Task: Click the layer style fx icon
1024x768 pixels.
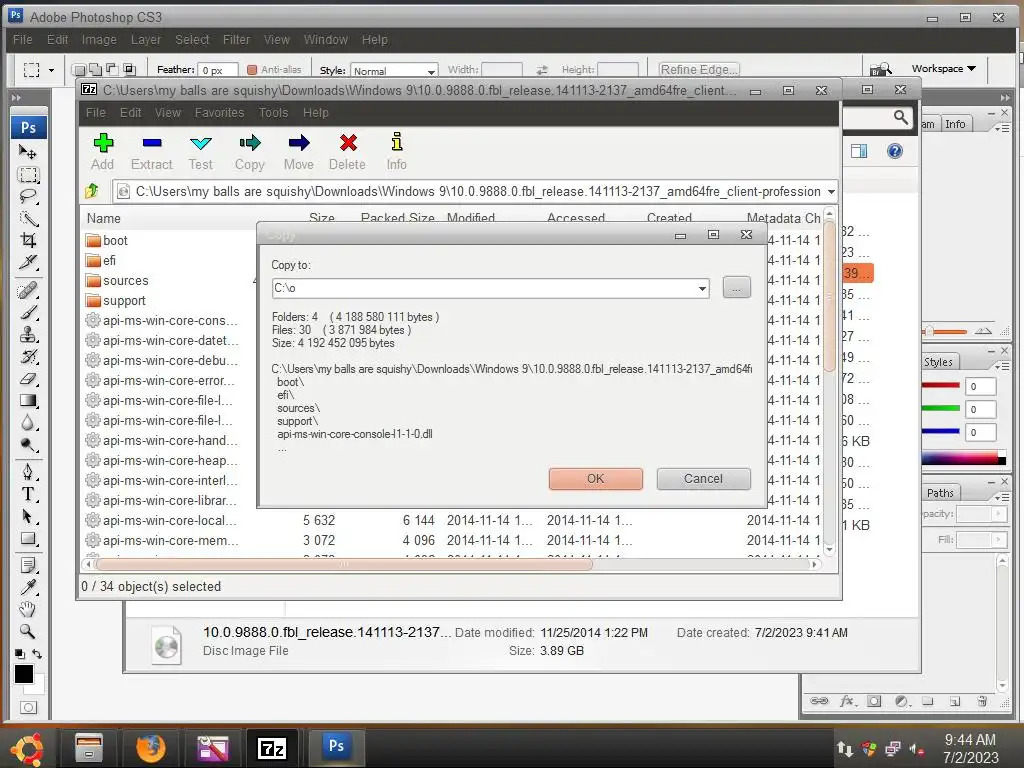Action: pos(847,701)
